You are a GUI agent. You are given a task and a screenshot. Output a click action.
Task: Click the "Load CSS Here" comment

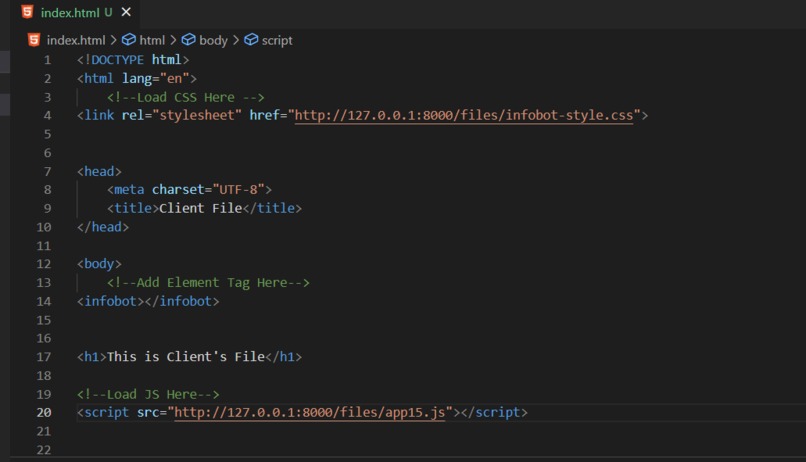tap(186, 97)
